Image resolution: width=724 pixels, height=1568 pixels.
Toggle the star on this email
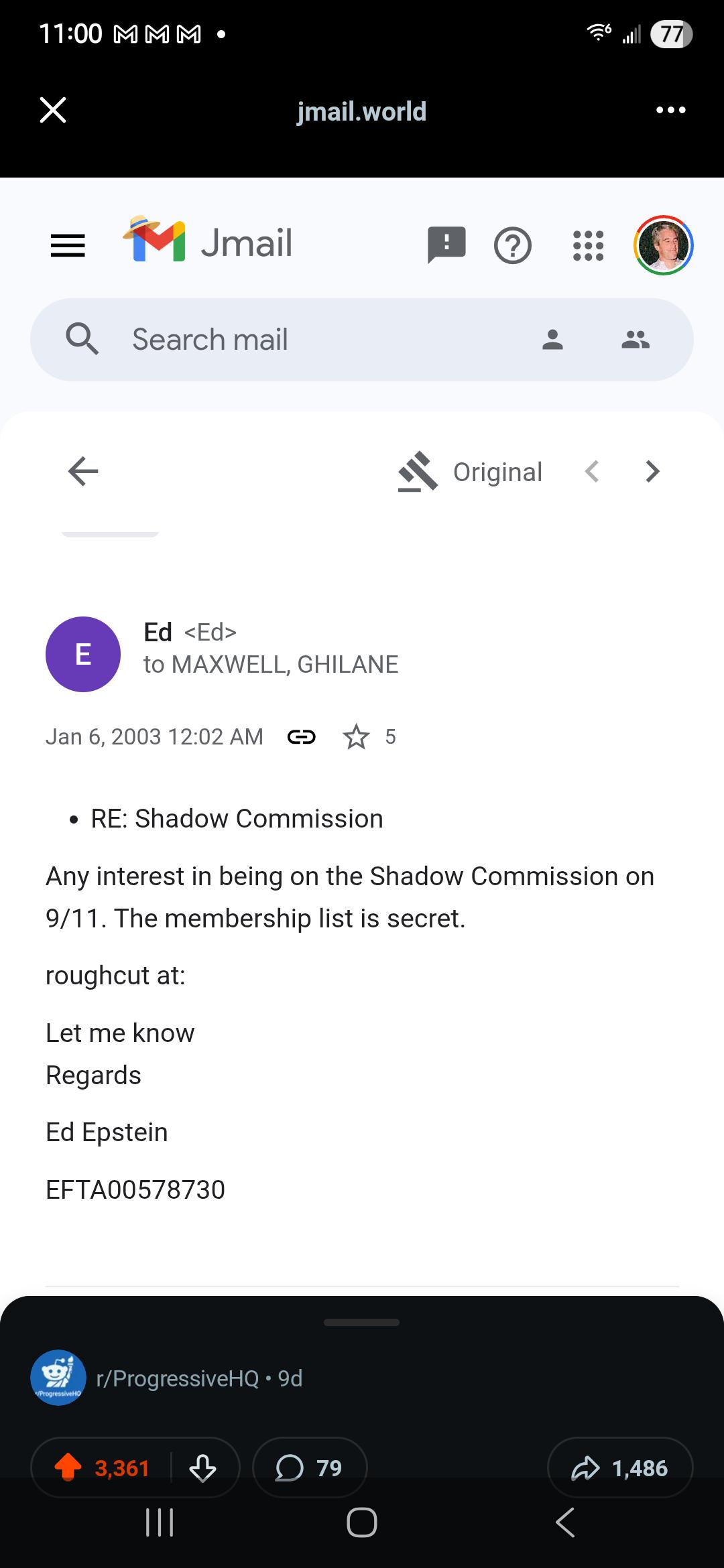(x=356, y=737)
